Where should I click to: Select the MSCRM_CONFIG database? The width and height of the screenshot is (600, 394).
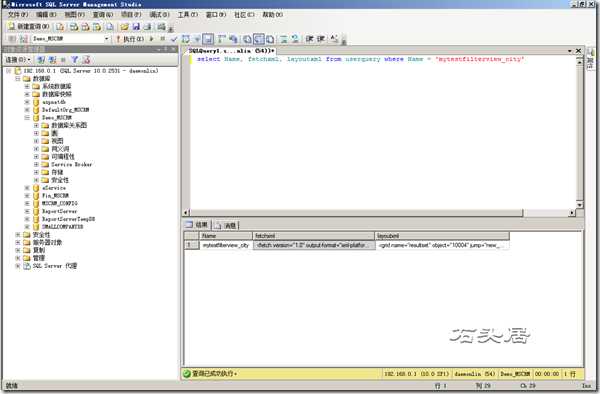click(59, 204)
